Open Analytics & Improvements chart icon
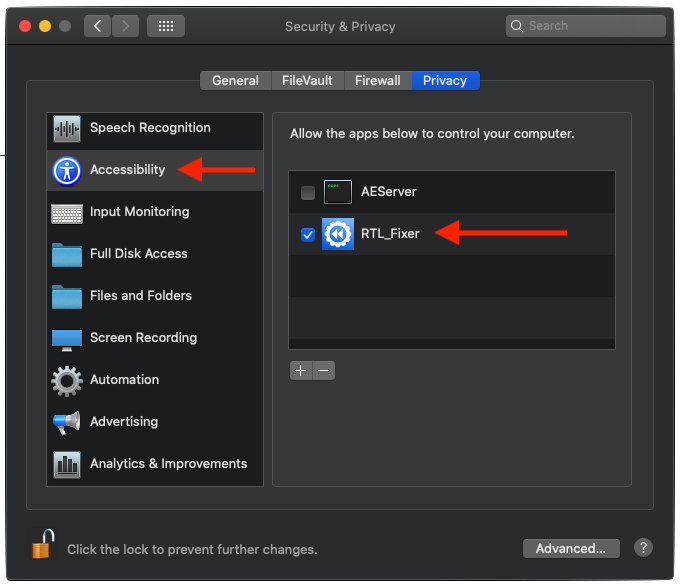This screenshot has width=680, height=586. point(67,465)
